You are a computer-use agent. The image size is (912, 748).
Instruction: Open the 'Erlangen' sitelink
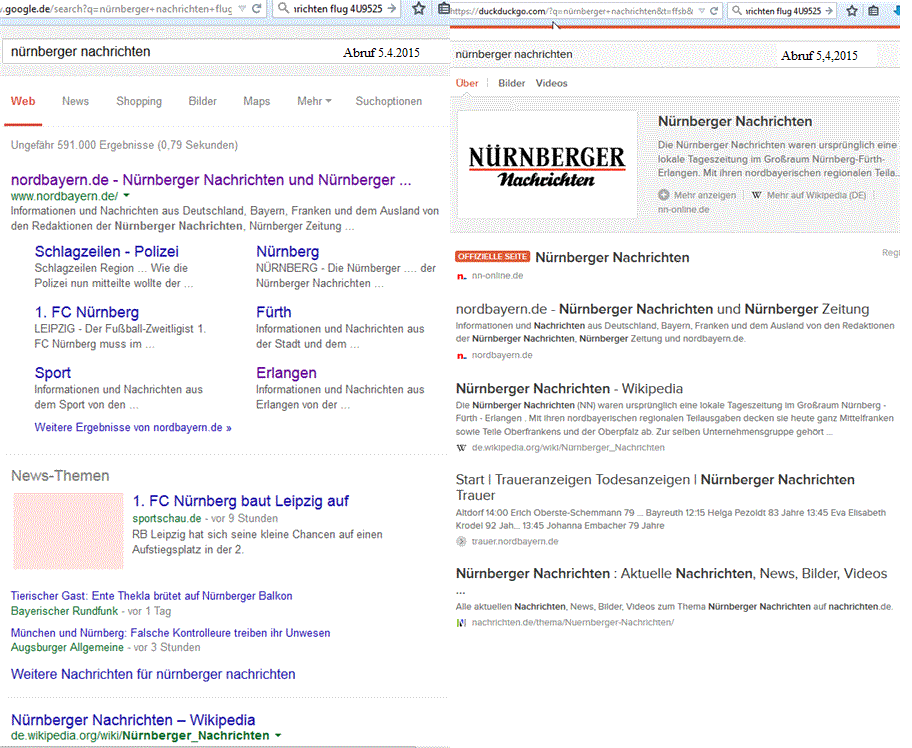pos(286,373)
